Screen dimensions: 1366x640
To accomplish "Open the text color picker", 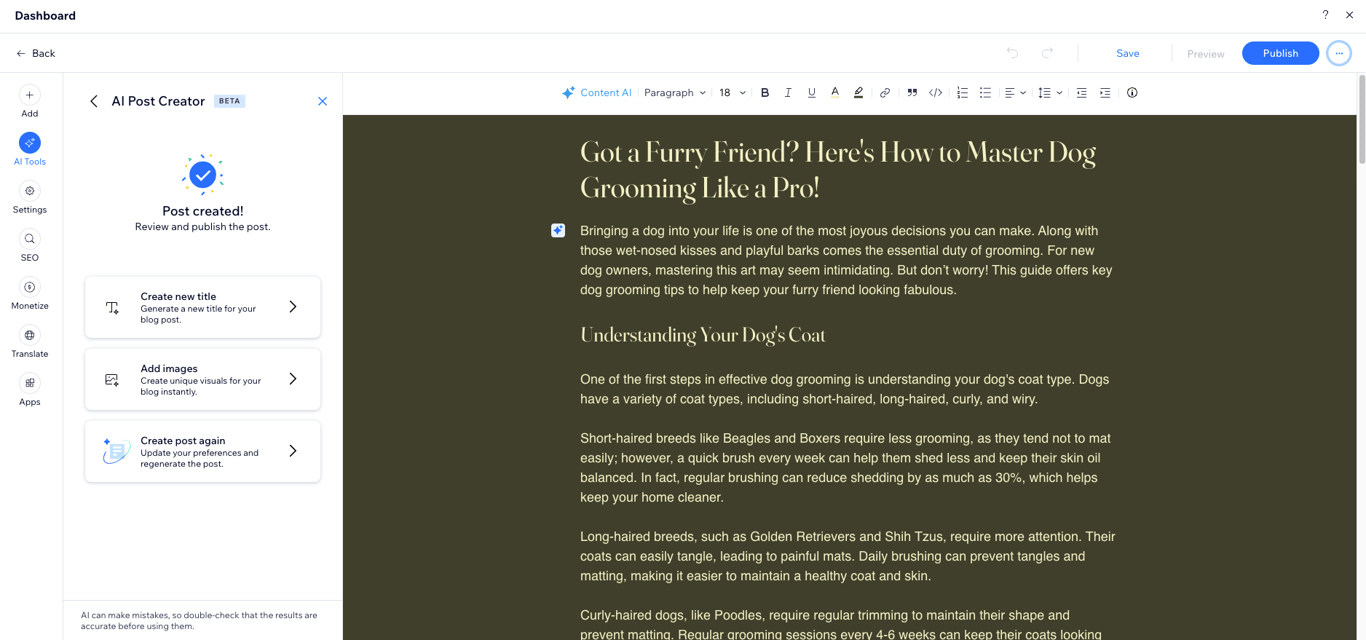I will [835, 92].
